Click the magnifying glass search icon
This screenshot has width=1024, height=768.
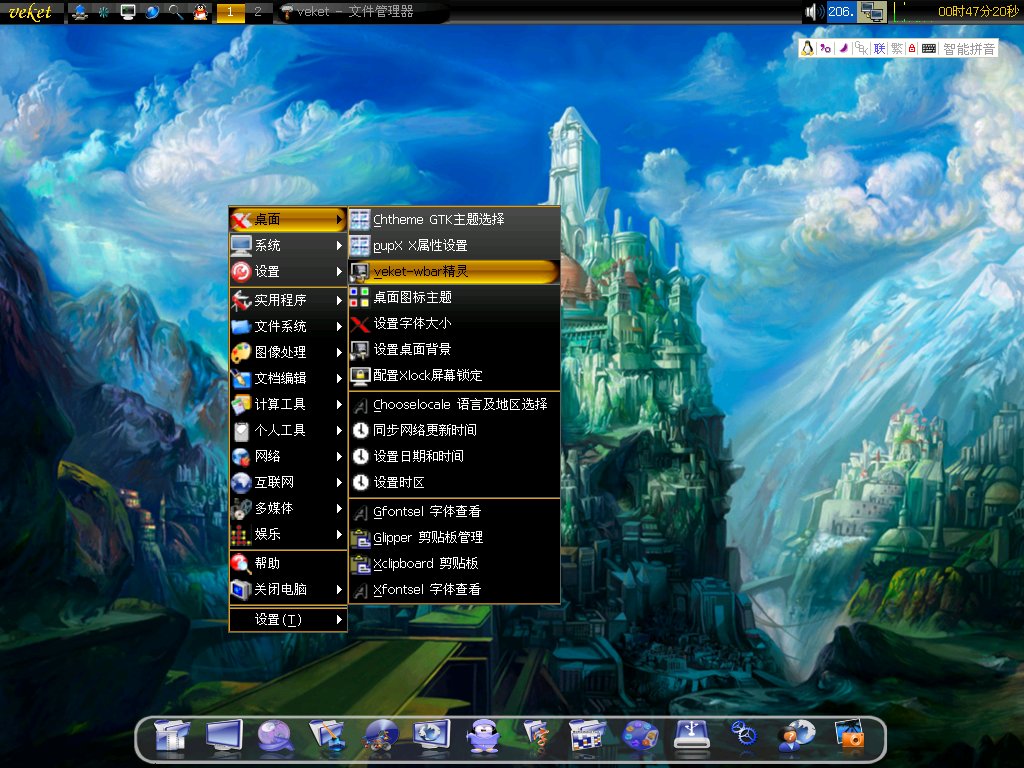pos(176,12)
